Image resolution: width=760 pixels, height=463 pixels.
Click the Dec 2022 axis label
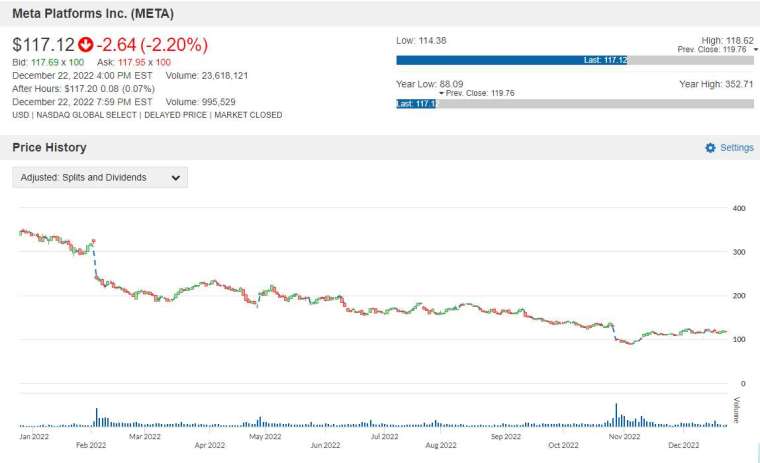683,445
